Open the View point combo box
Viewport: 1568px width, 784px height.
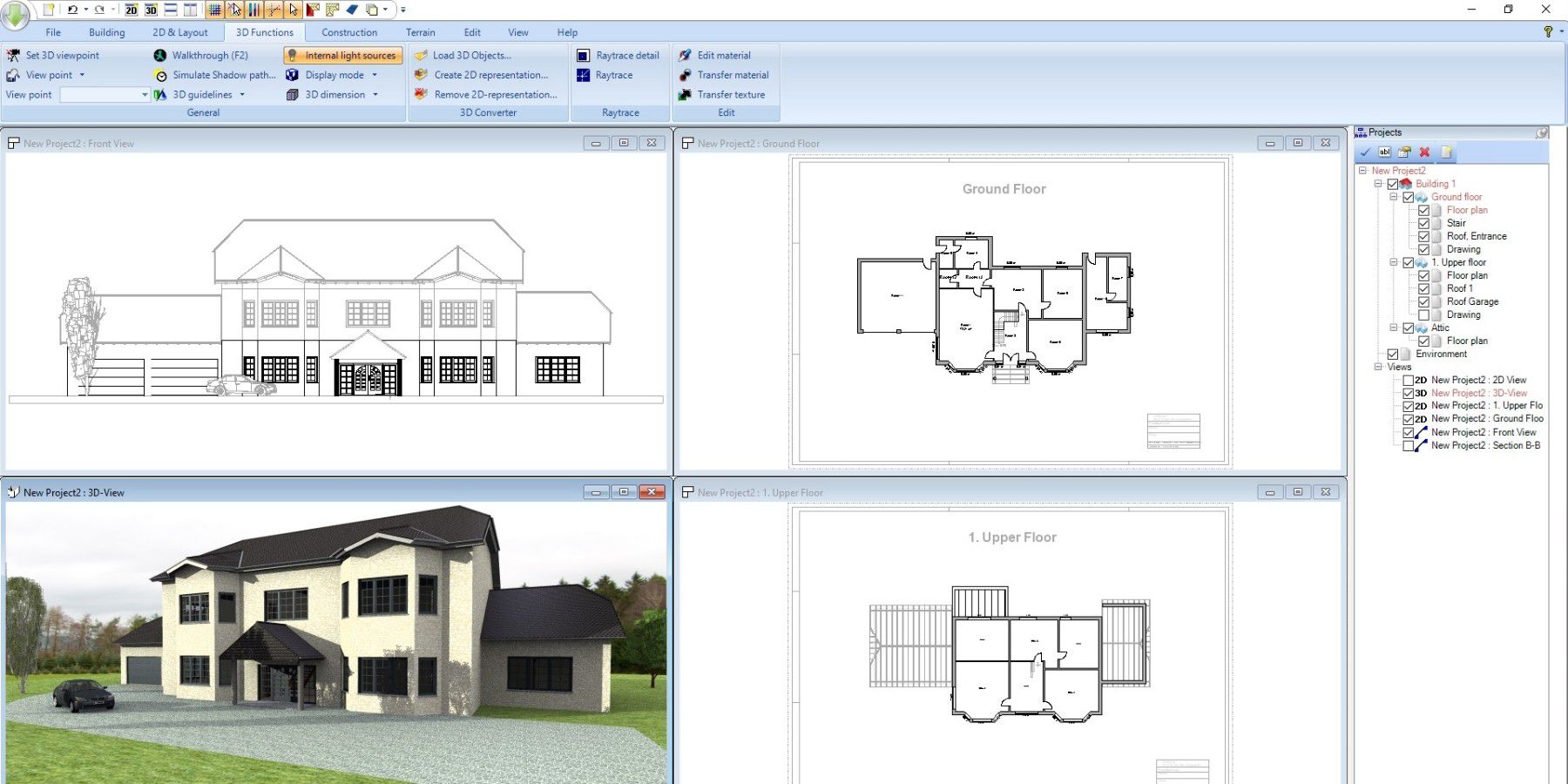tap(105, 95)
